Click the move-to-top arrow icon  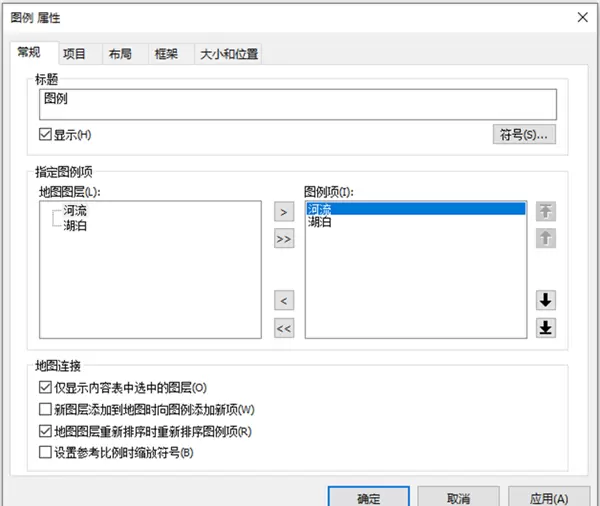point(546,211)
